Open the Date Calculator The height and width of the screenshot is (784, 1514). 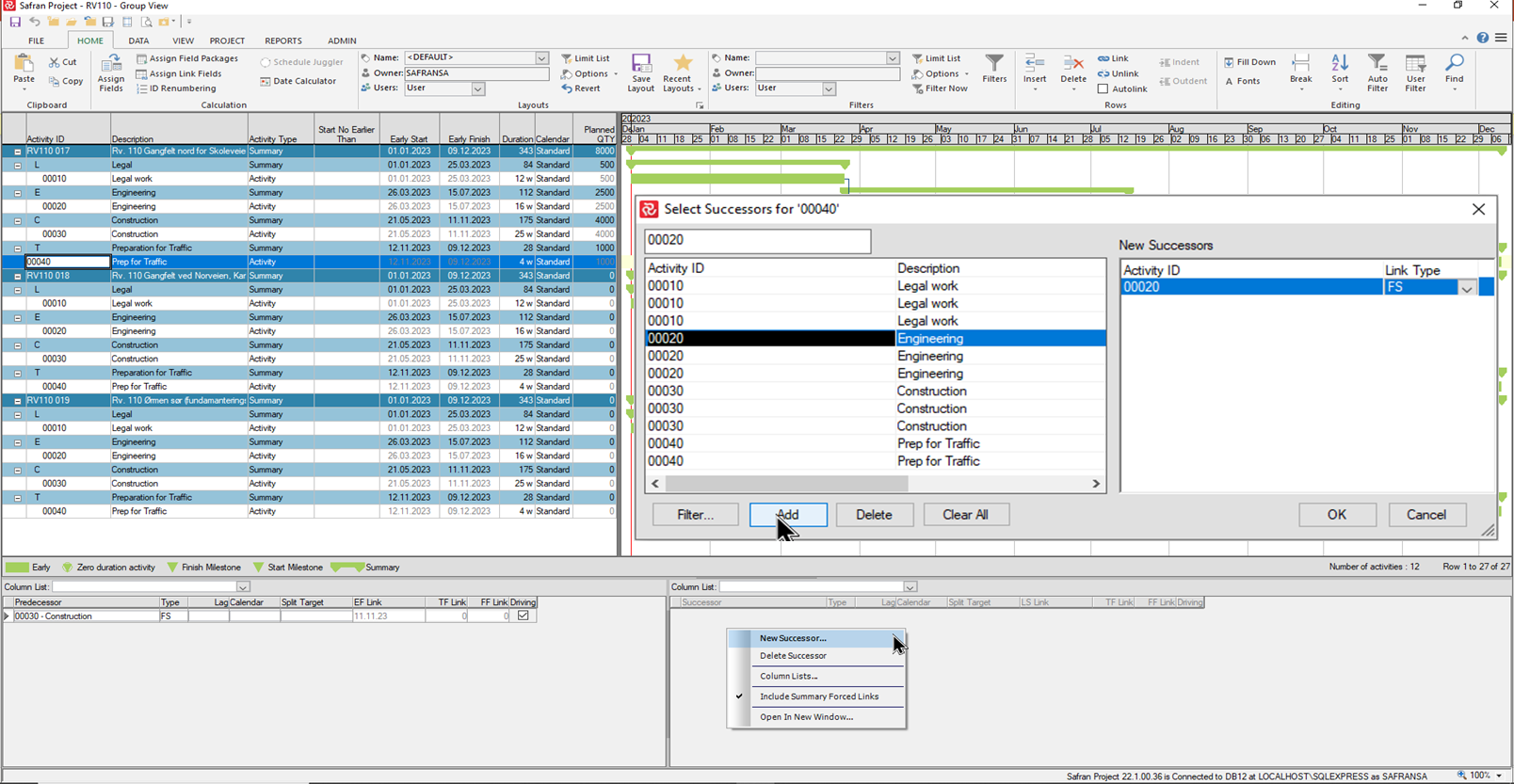coord(298,81)
